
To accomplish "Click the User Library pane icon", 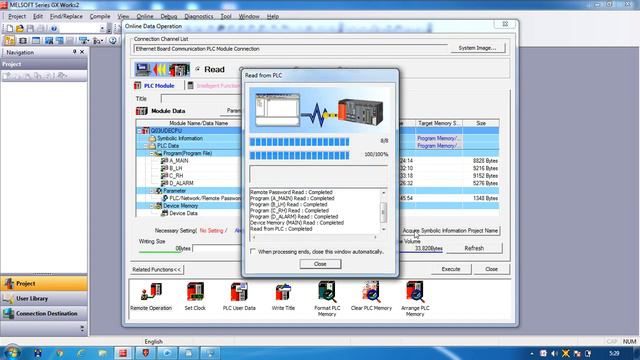I will (x=9, y=298).
